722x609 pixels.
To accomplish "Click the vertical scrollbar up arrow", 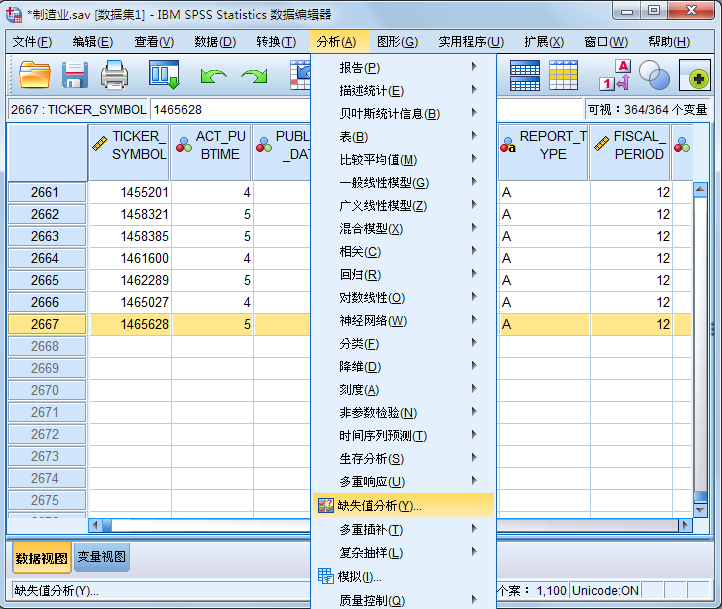I will click(700, 189).
